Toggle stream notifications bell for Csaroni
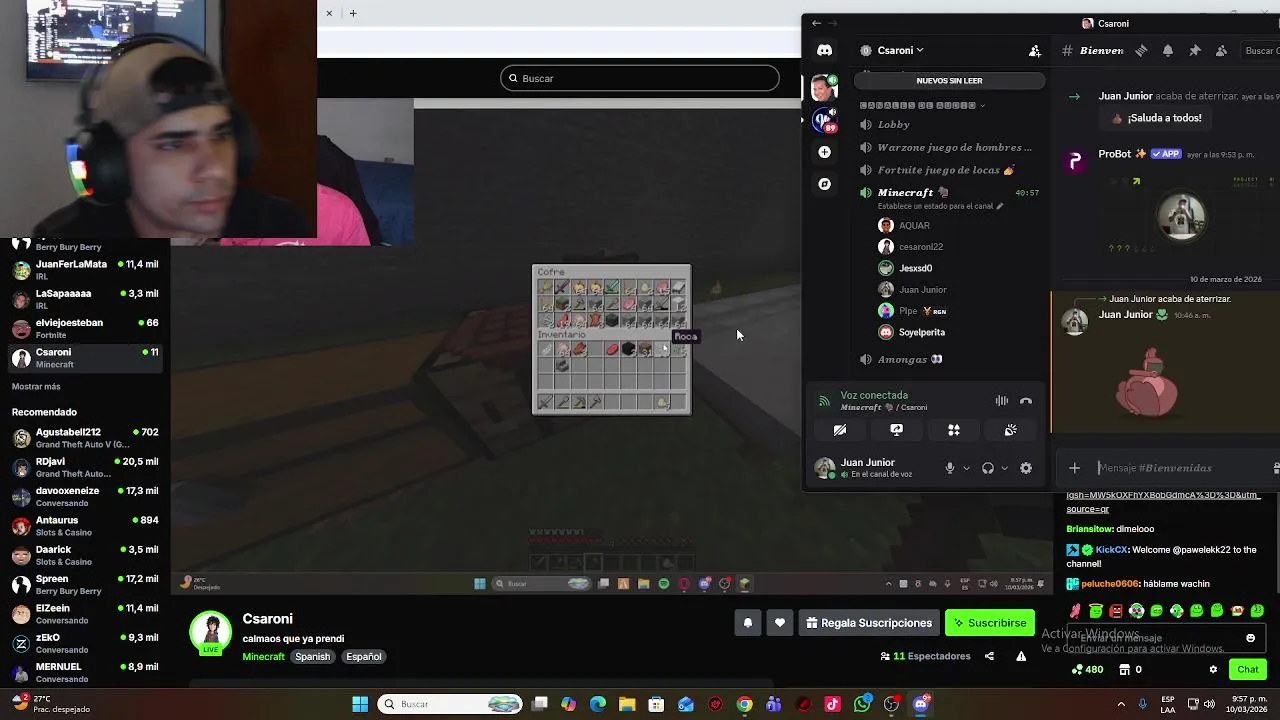Viewport: 1280px width, 720px height. click(747, 623)
